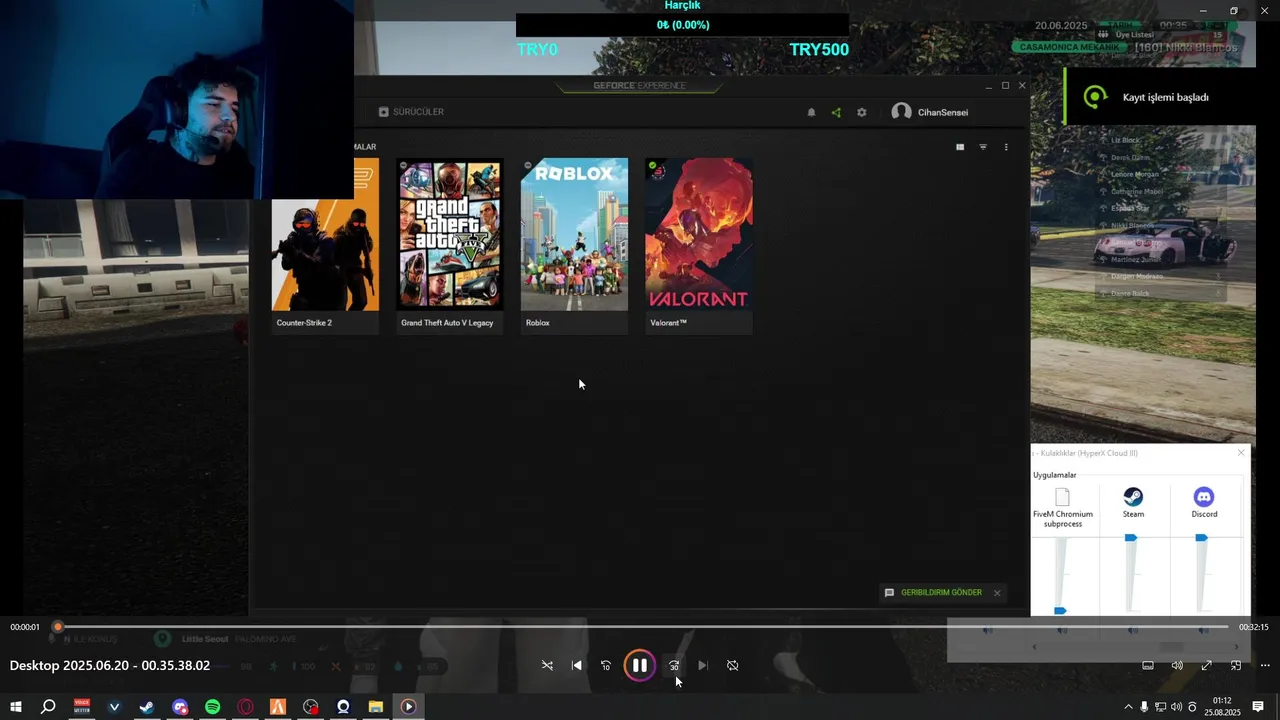Screen dimensions: 1280x720
Task: Open GeForce Experience notifications bell
Action: point(811,112)
